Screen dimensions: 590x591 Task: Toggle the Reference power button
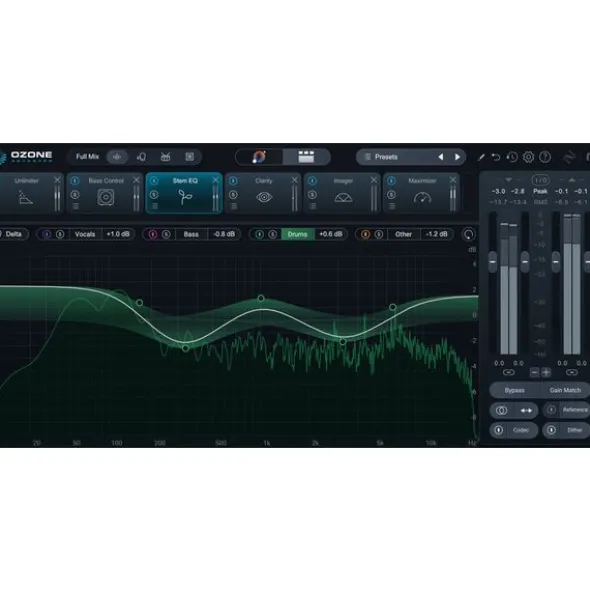point(551,410)
